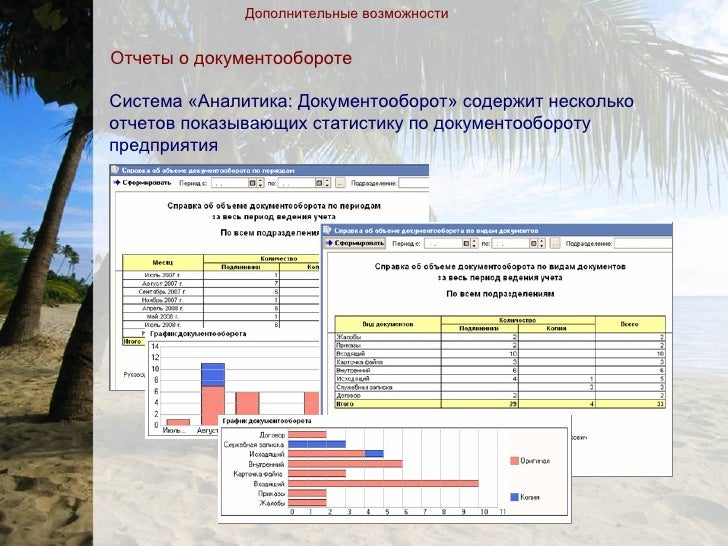This screenshot has width=728, height=546.
Task: Select the Внутренний table row
Action: click(500, 370)
